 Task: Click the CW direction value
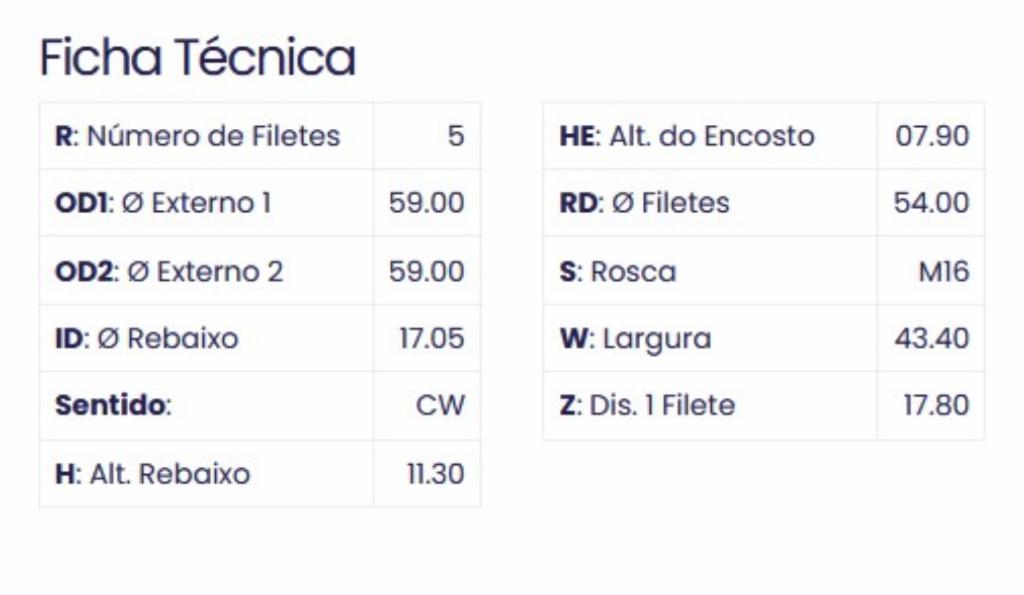pos(440,406)
